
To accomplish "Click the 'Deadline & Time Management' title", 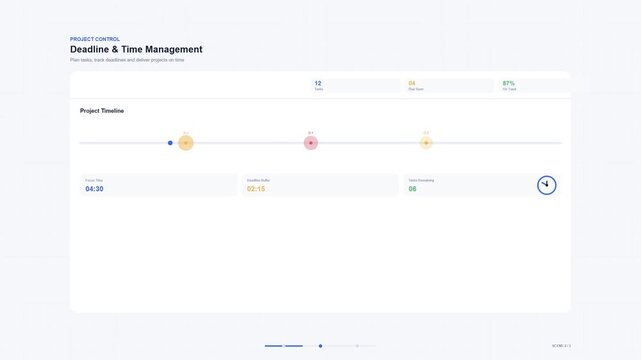I will [x=136, y=49].
